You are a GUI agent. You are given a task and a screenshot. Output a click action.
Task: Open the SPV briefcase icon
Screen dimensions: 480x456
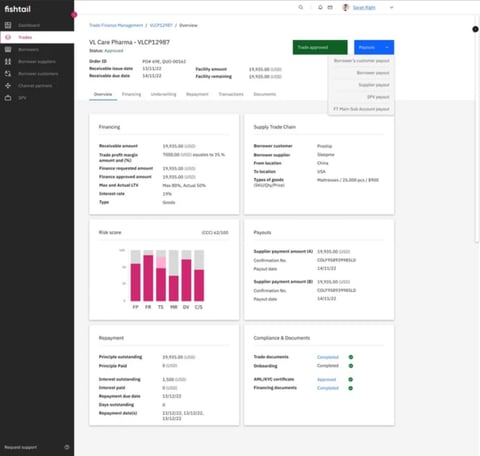8,98
